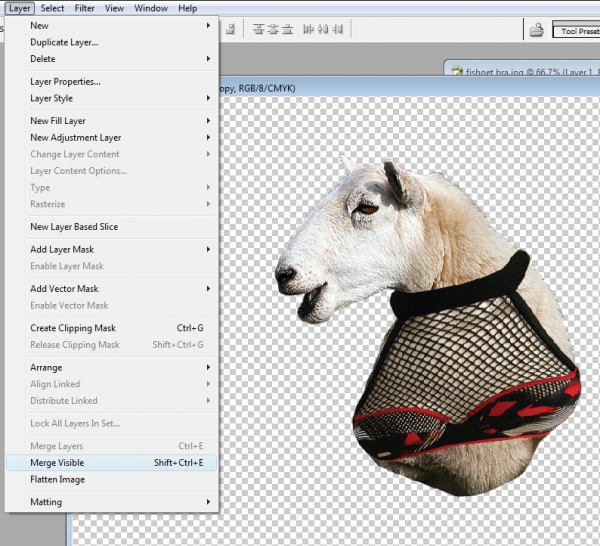Click greyed Merge Layers item

tap(112, 446)
